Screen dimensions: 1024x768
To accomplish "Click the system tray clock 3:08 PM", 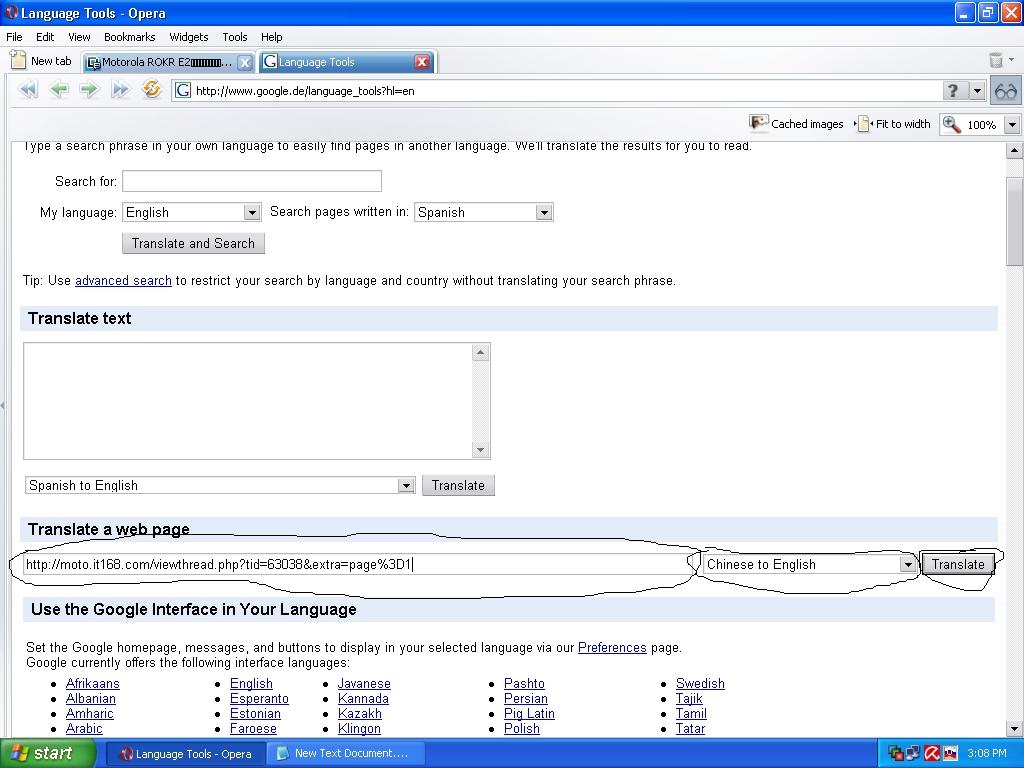I will tap(987, 754).
